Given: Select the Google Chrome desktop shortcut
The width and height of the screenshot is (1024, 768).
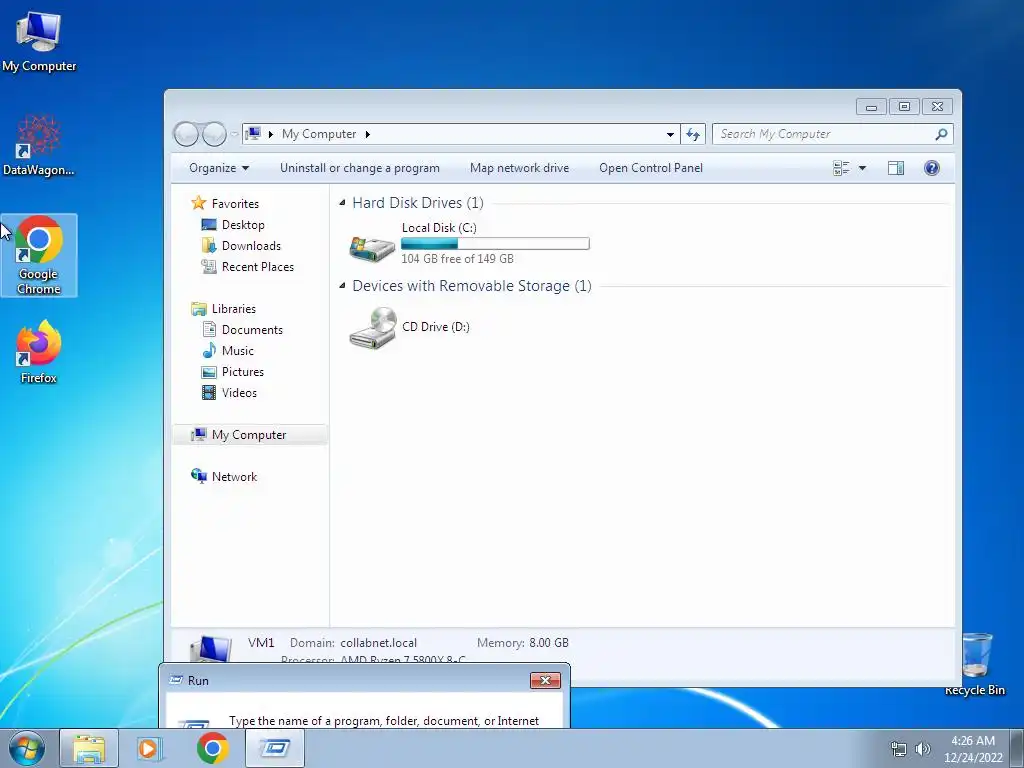Looking at the screenshot, I should click(39, 255).
